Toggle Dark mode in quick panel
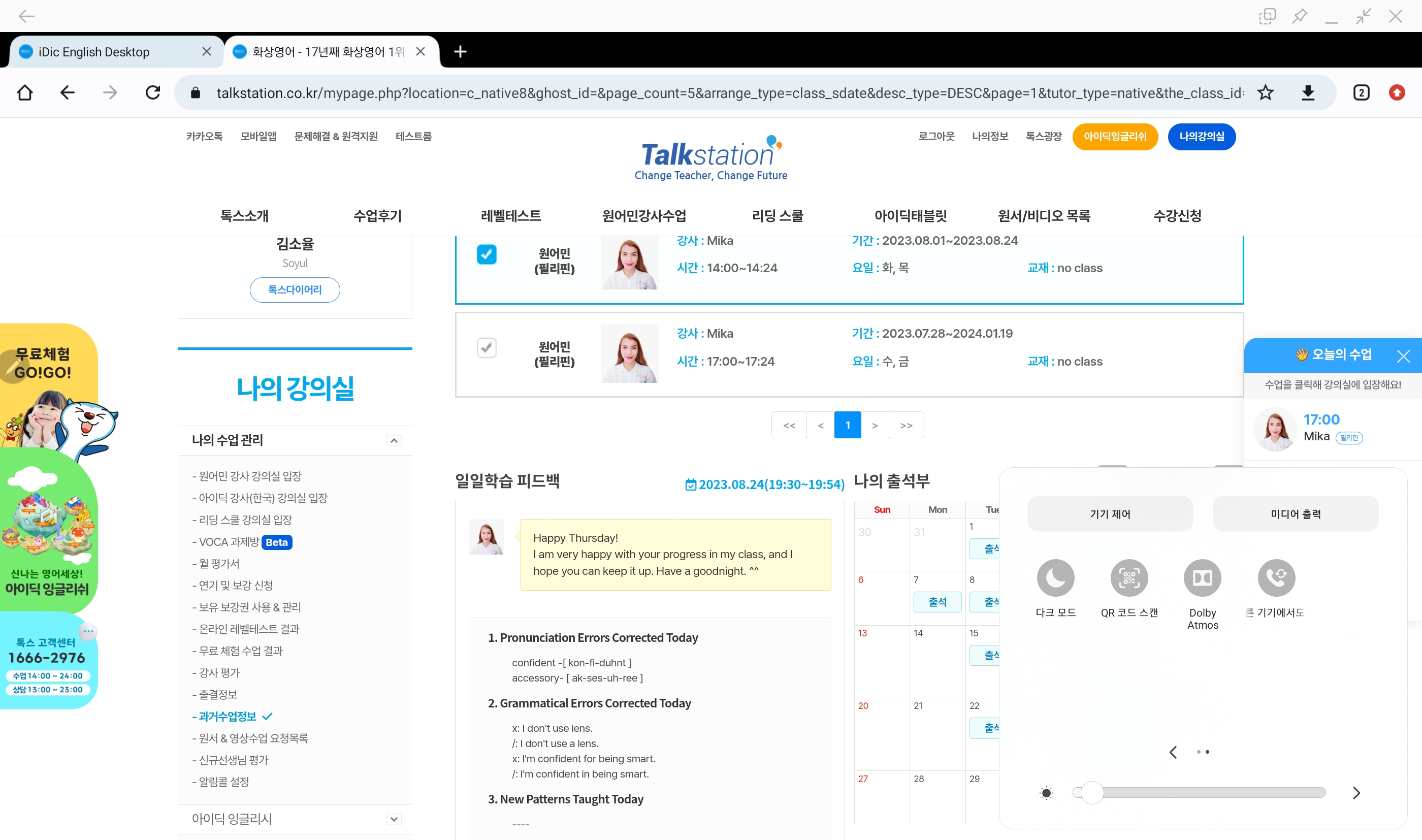The height and width of the screenshot is (840, 1422). [x=1055, y=578]
